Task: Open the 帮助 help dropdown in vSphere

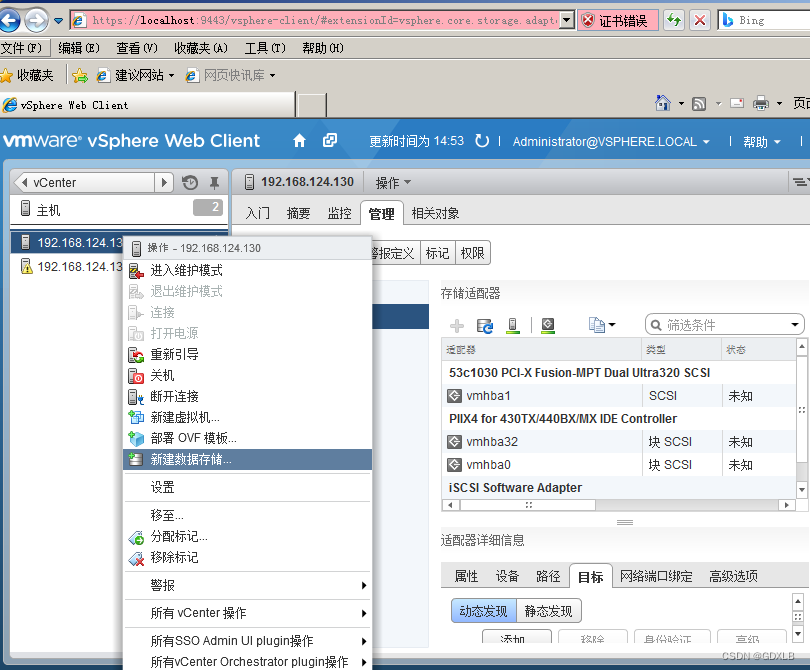Action: pos(761,142)
